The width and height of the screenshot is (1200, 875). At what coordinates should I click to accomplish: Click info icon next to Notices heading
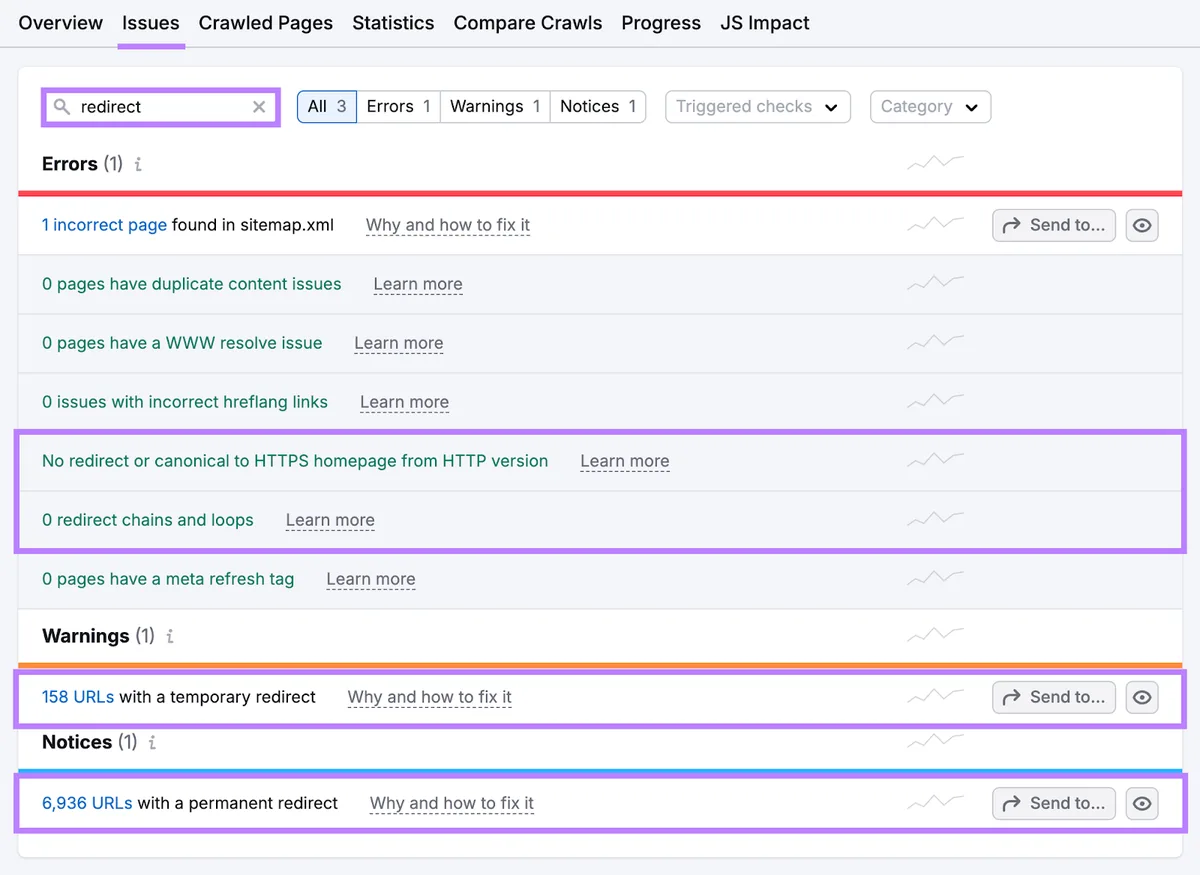point(153,742)
